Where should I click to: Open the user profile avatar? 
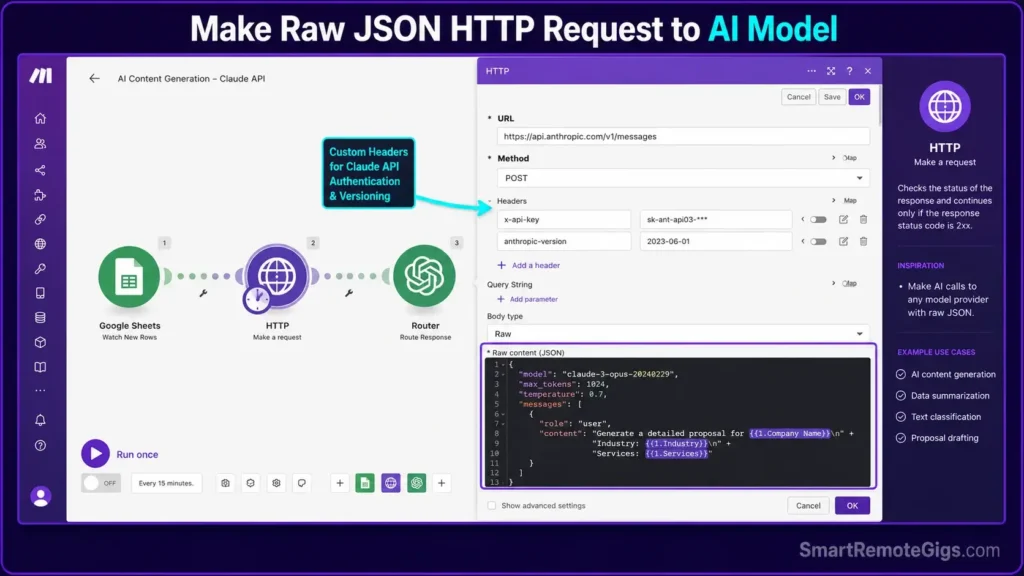40,497
